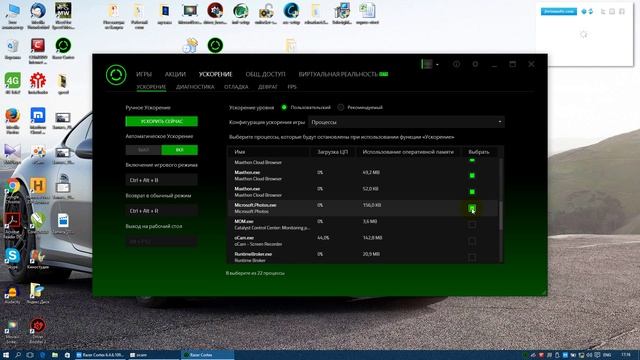
Task: Open the АКЦИИ main tab
Action: tap(175, 74)
